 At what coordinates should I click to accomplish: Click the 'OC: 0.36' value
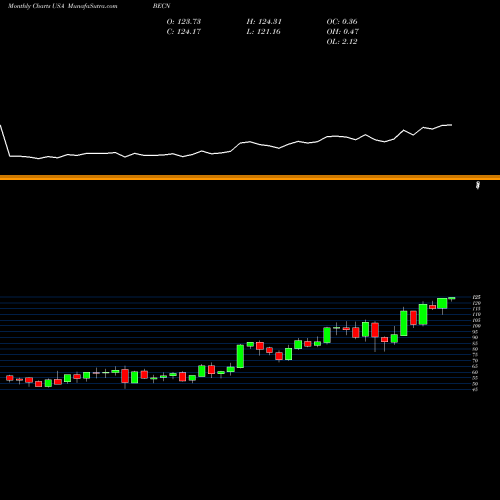[x=342, y=22]
